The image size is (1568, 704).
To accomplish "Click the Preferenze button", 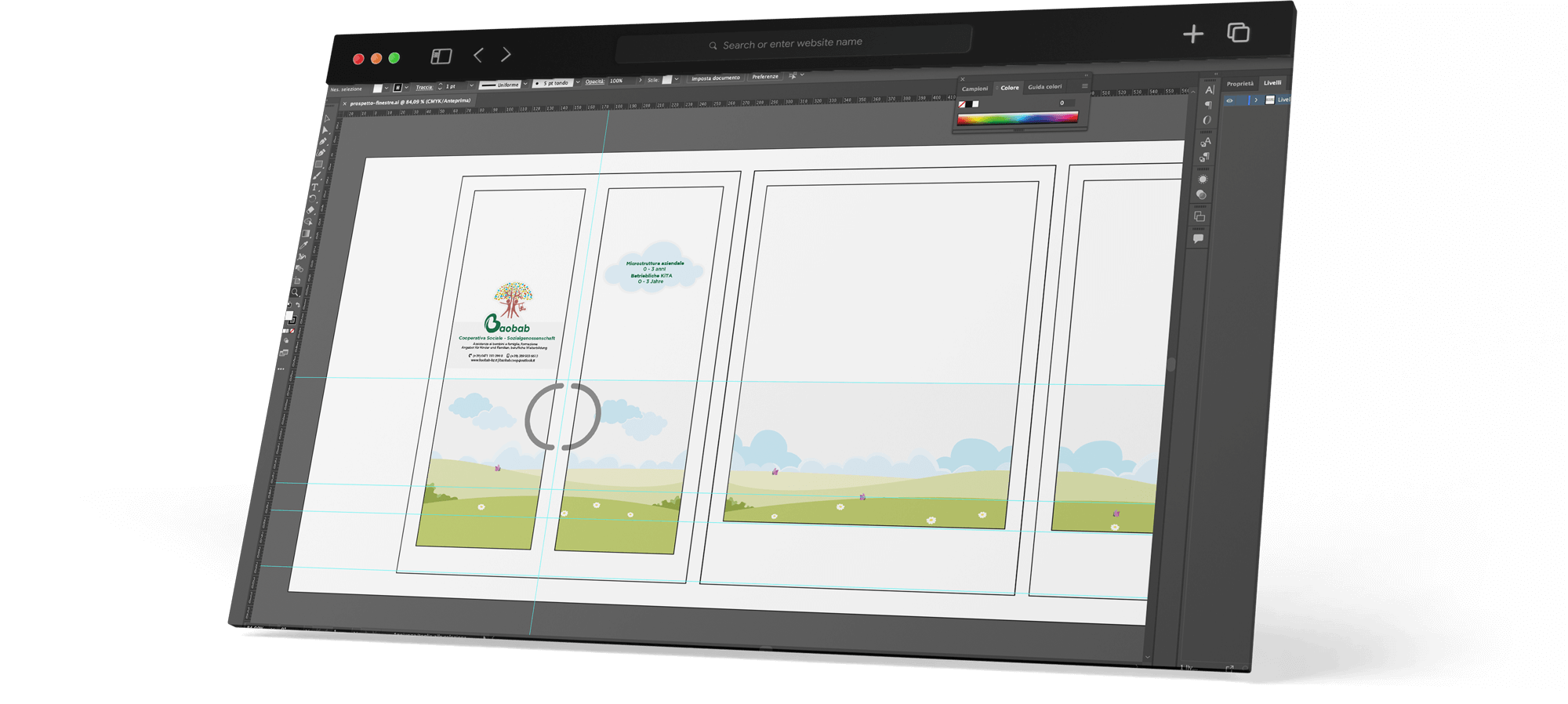I will pyautogui.click(x=765, y=77).
